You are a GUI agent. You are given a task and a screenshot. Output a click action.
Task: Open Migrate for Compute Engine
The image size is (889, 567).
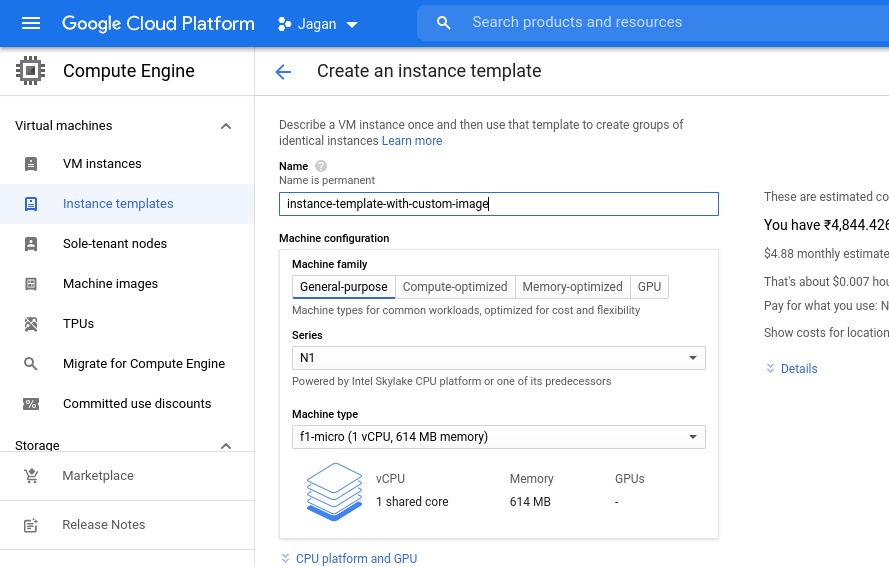pyautogui.click(x=144, y=364)
